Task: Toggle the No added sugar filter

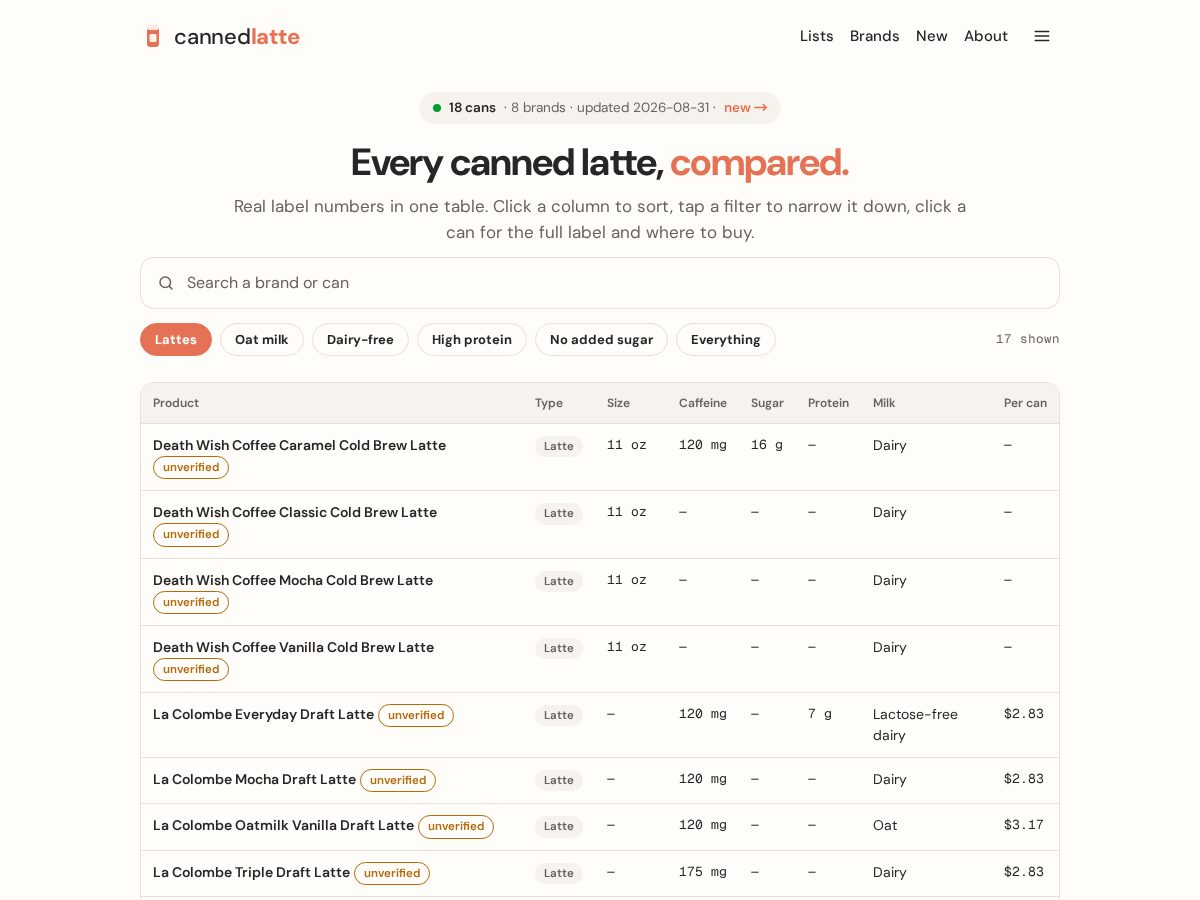Action: pyautogui.click(x=601, y=340)
